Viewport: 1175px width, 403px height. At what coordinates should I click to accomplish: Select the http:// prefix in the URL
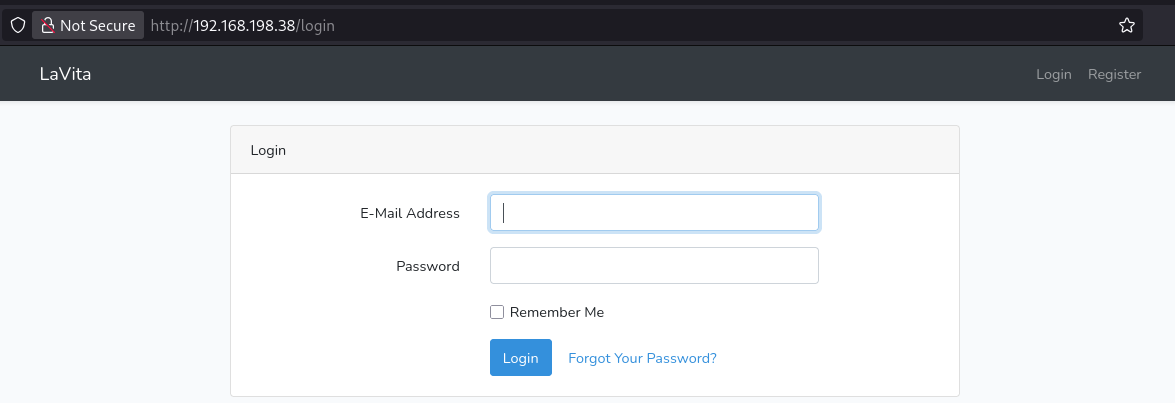coord(172,25)
